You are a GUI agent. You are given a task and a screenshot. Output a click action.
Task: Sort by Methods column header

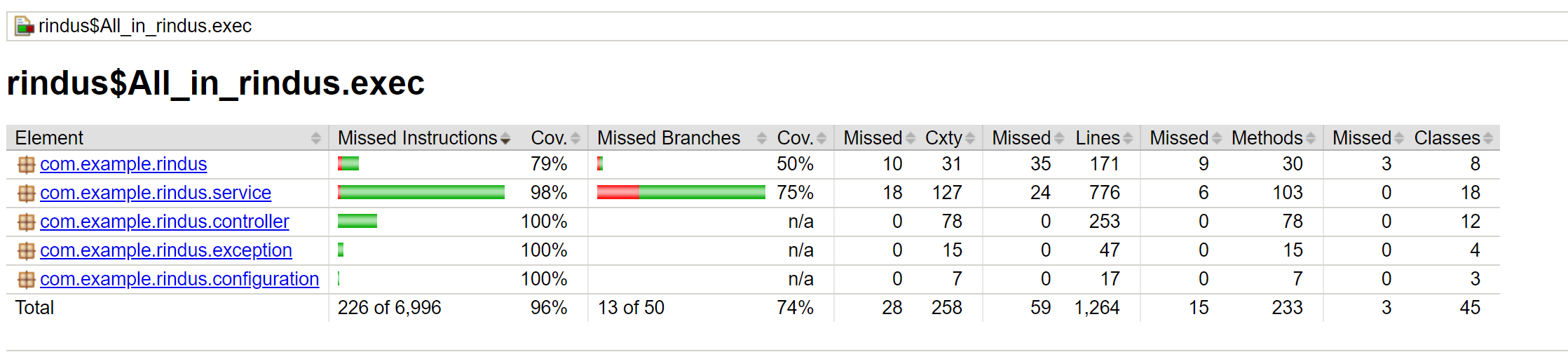[1267, 138]
